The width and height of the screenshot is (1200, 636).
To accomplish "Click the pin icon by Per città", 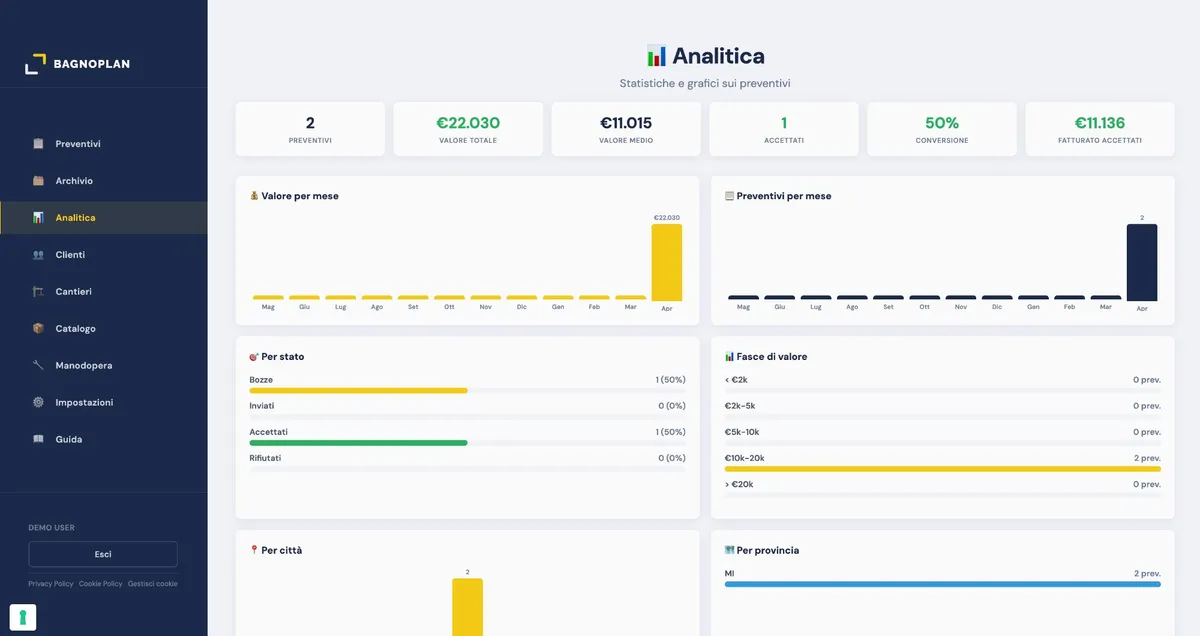I will [254, 551].
